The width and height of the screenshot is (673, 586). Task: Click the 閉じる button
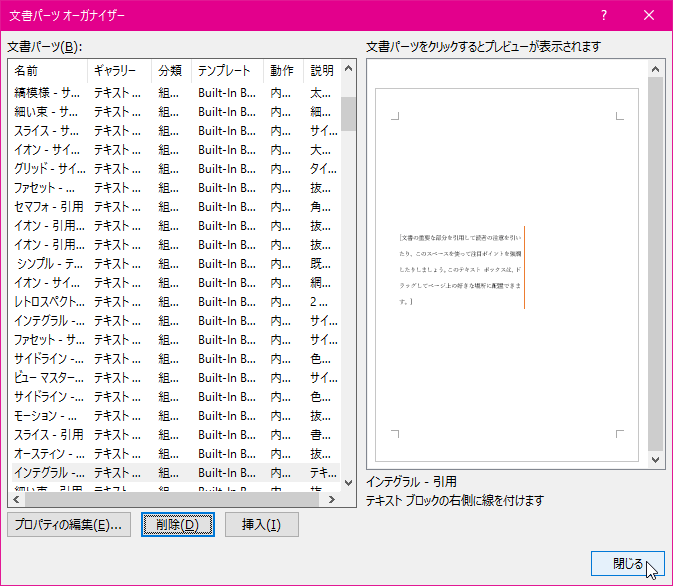tap(628, 563)
